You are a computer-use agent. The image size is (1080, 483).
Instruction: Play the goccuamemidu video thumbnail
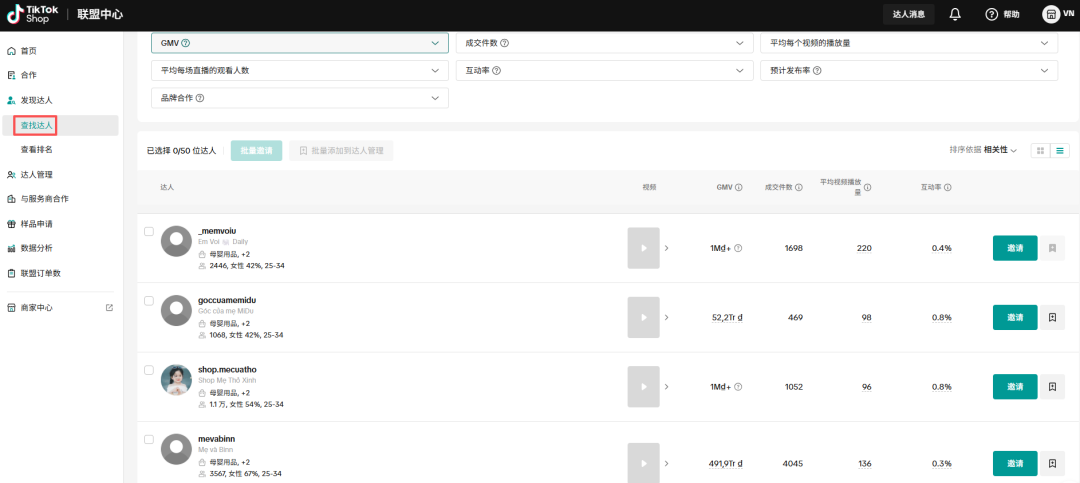pos(643,318)
